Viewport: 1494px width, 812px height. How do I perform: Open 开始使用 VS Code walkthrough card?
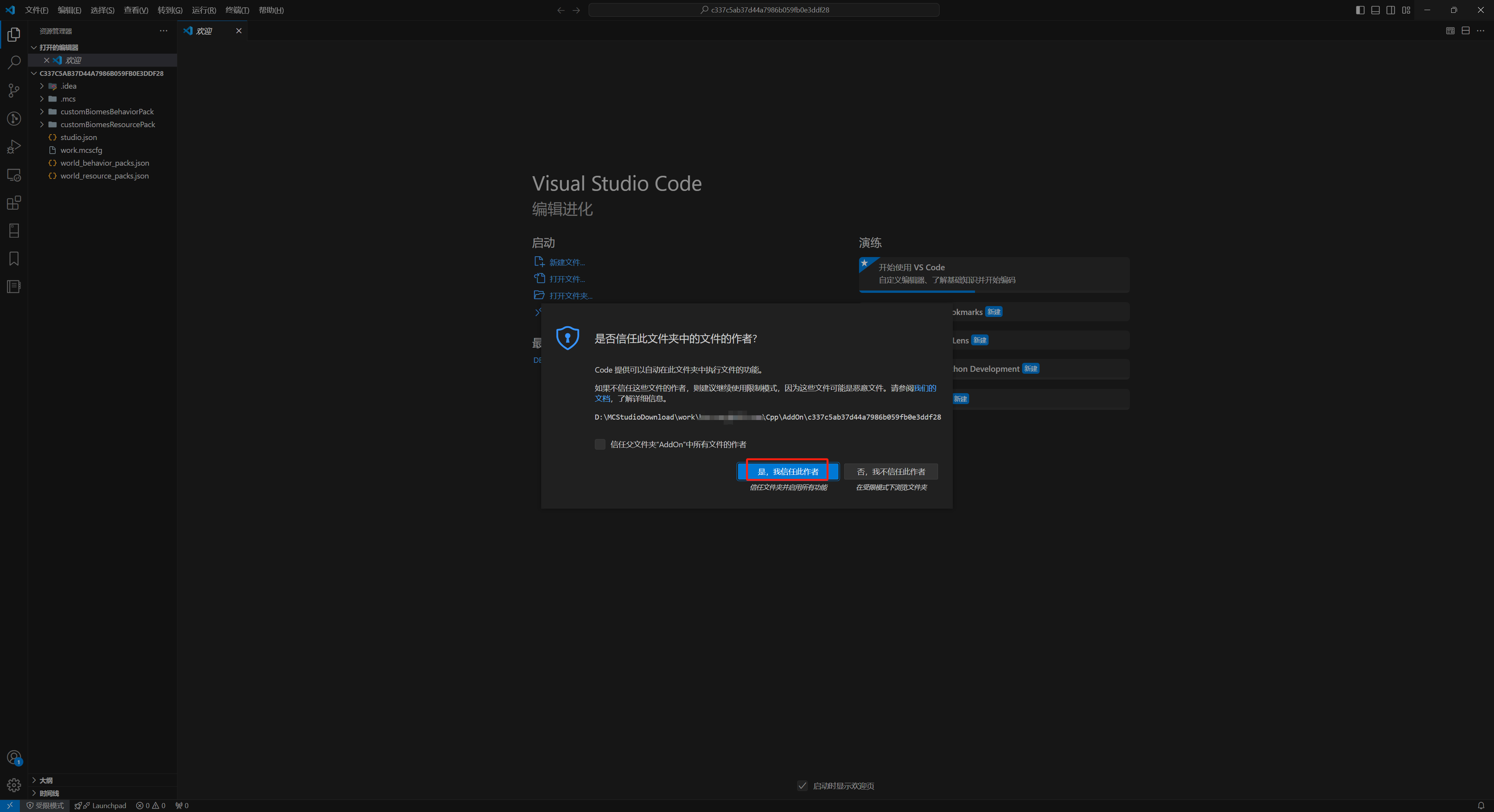994,274
